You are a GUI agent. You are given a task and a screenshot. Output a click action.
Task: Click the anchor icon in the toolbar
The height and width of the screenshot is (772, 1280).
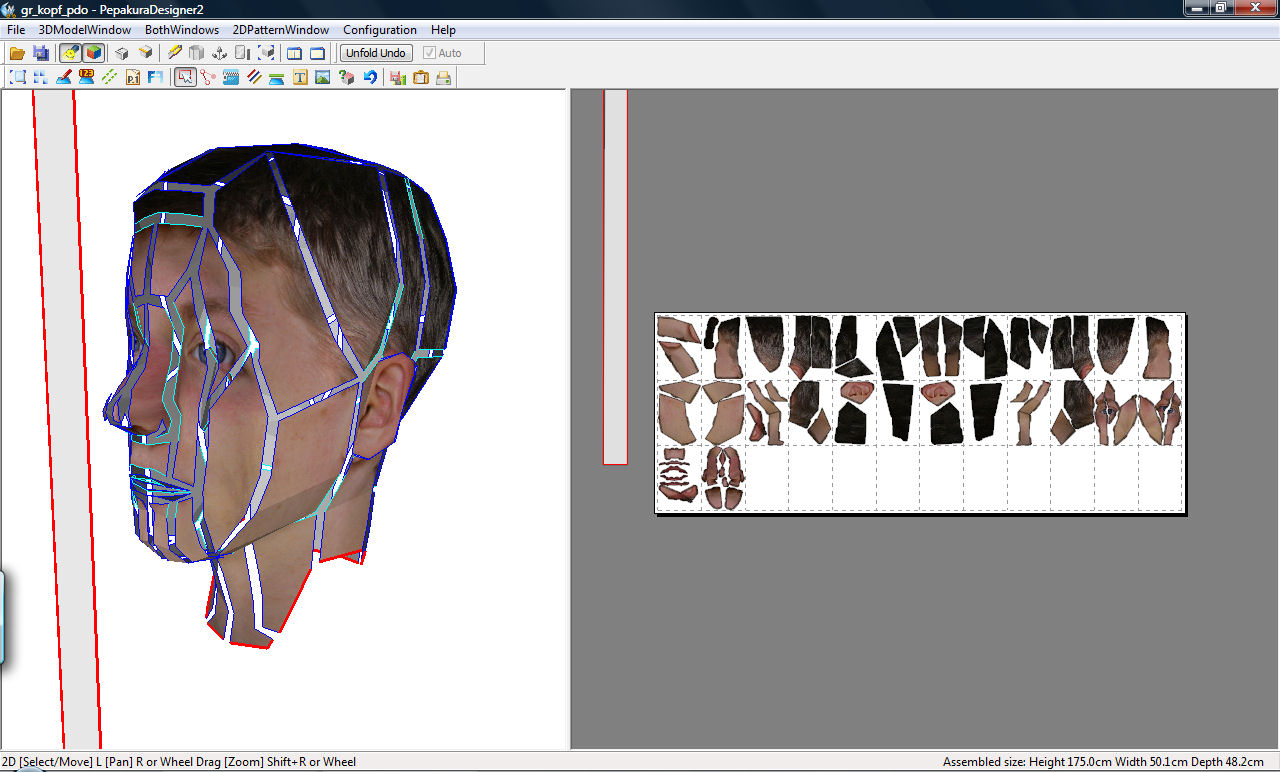(220, 53)
